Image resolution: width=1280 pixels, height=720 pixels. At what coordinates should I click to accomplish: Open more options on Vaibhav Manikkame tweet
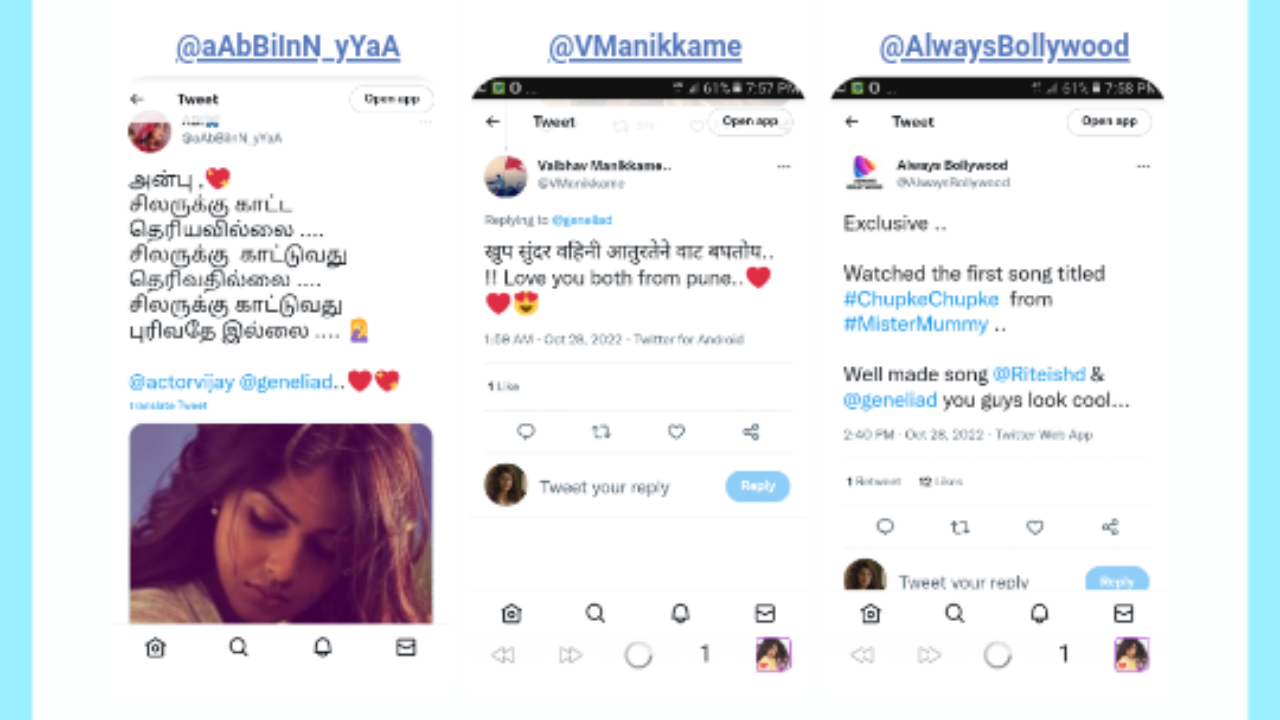coord(783,167)
